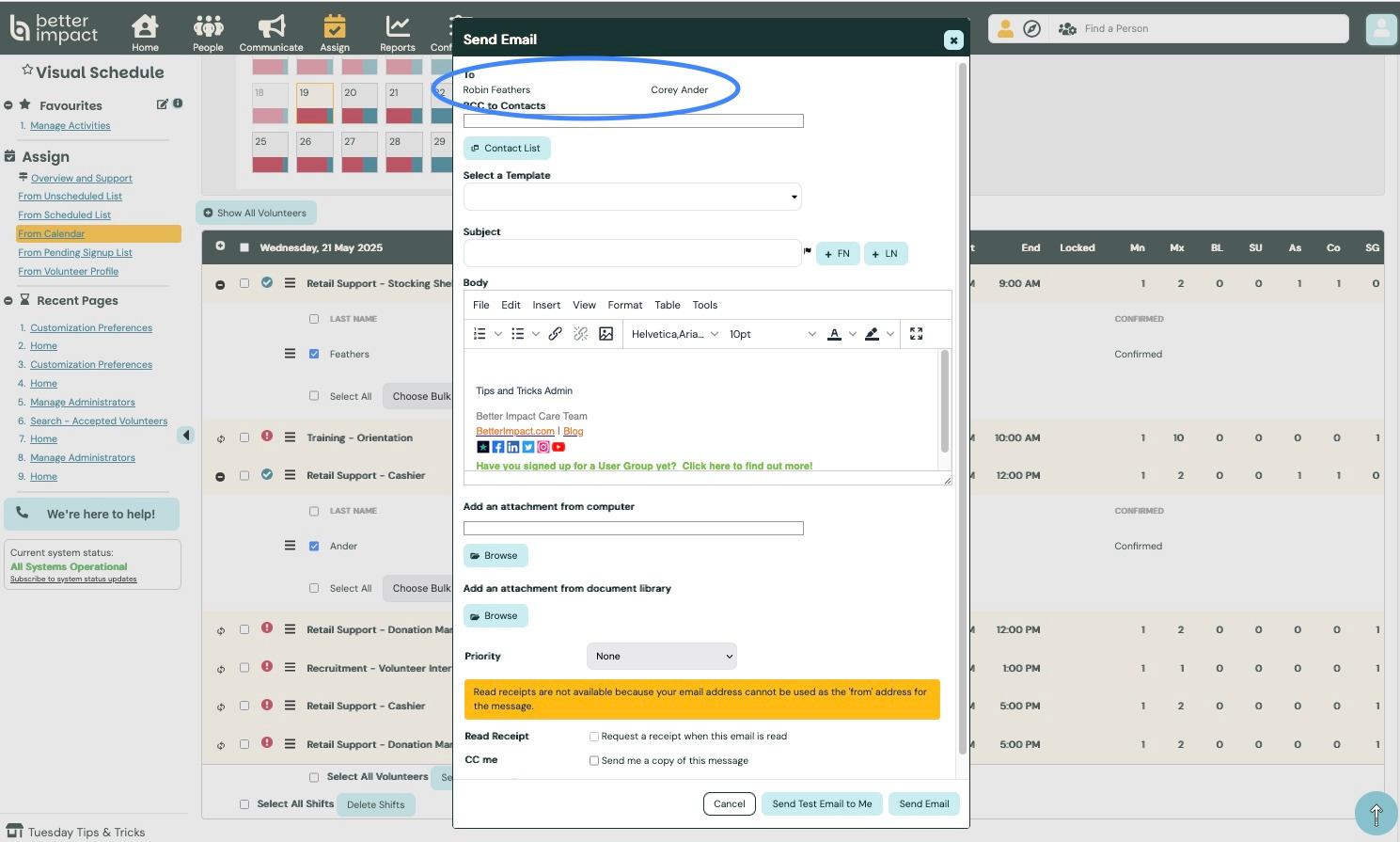This screenshot has height=842, width=1400.
Task: Click into the Subject input field
Action: [632, 253]
